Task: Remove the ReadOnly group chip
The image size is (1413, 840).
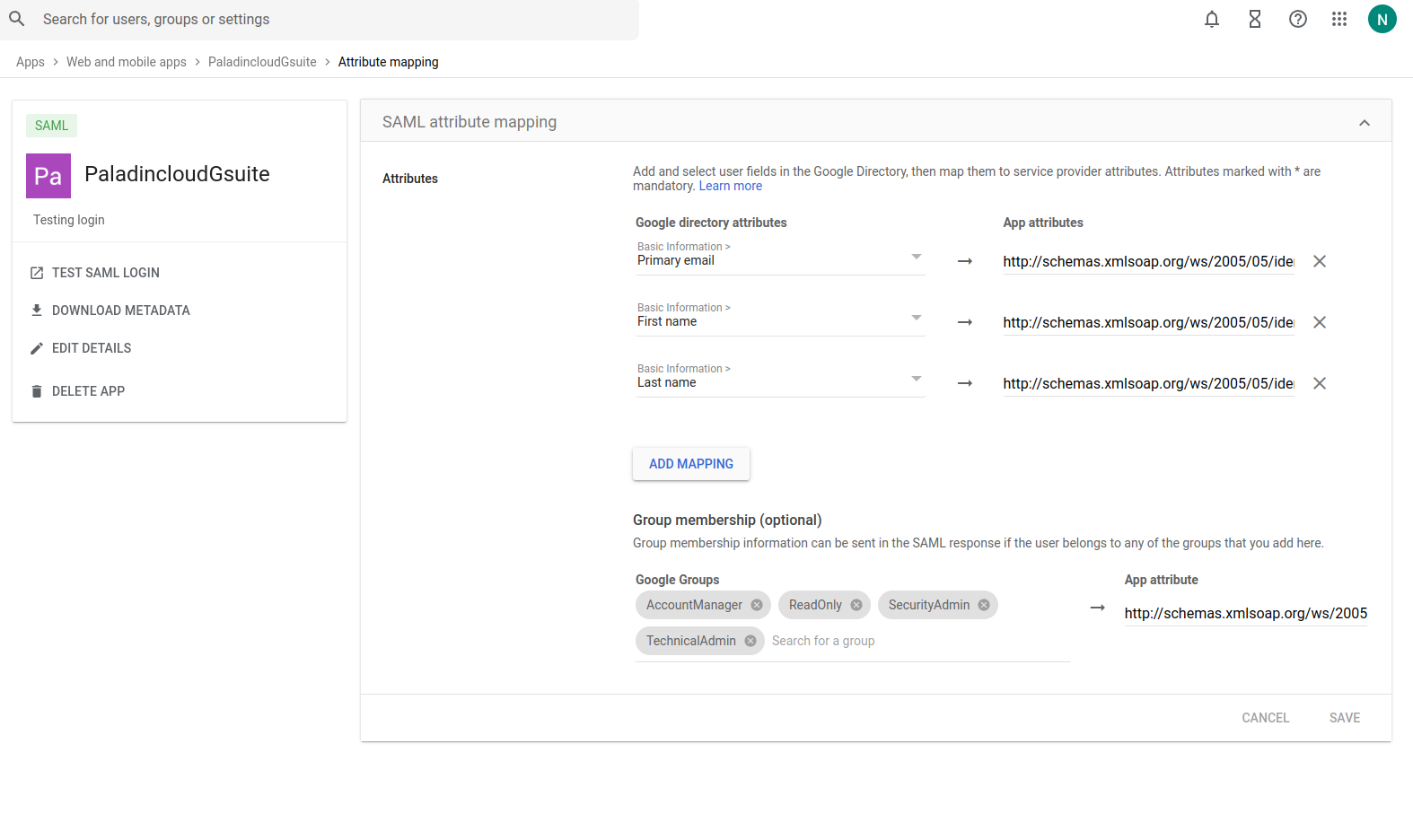Action: (856, 605)
